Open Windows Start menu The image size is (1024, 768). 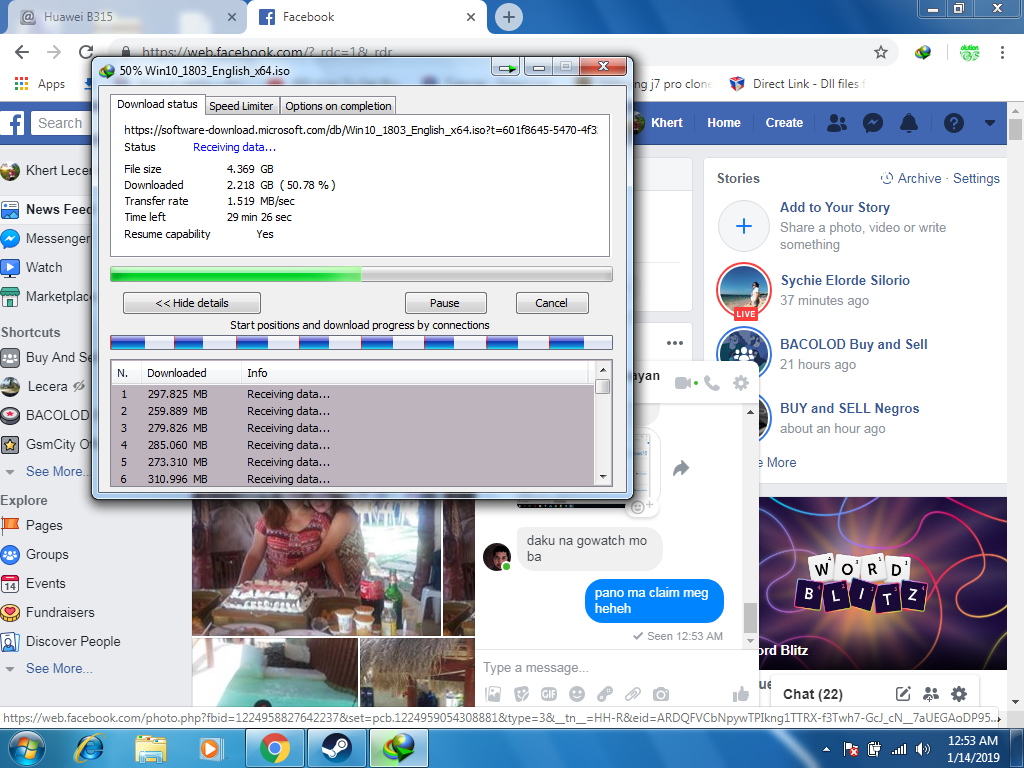coord(25,748)
